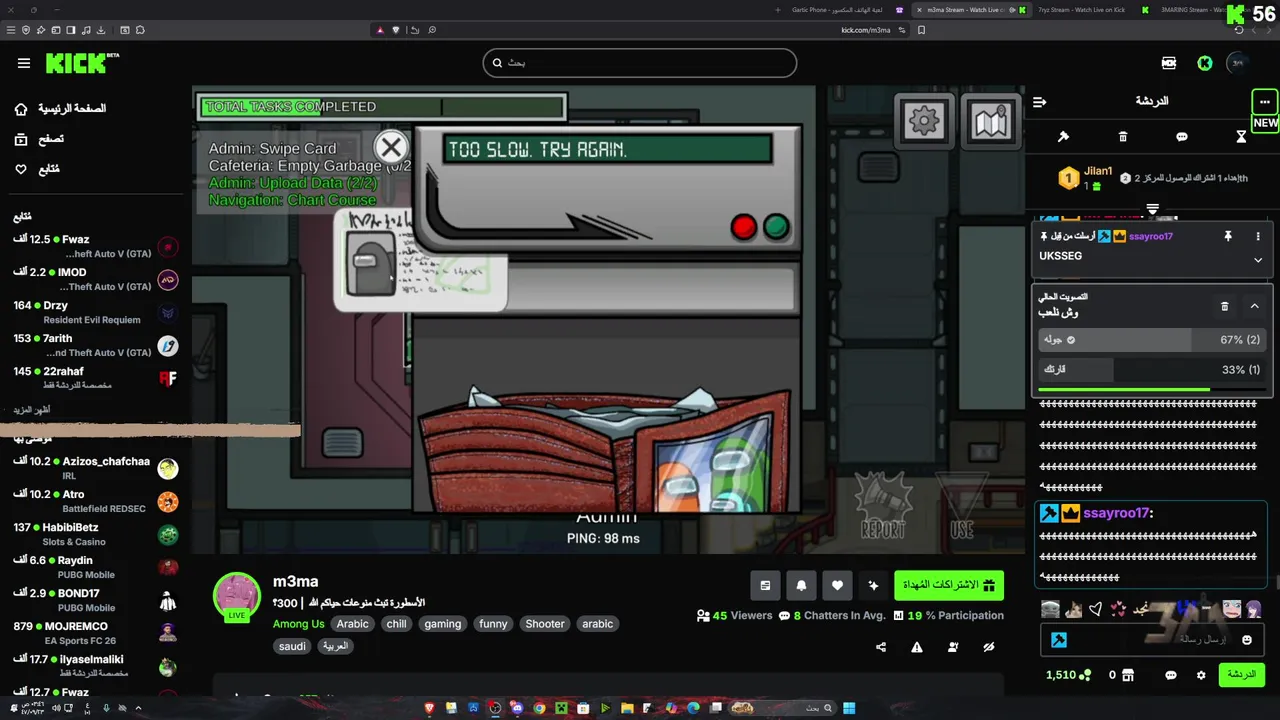Screen dimensions: 1280x720
Task: Expand the pinned UKSSEG message chevron
Action: point(1258,260)
